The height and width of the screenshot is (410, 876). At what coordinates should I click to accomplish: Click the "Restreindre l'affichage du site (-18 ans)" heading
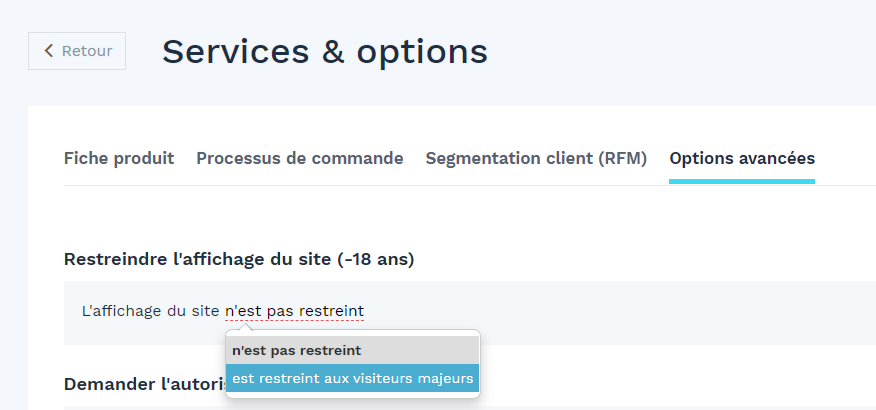coord(239,260)
